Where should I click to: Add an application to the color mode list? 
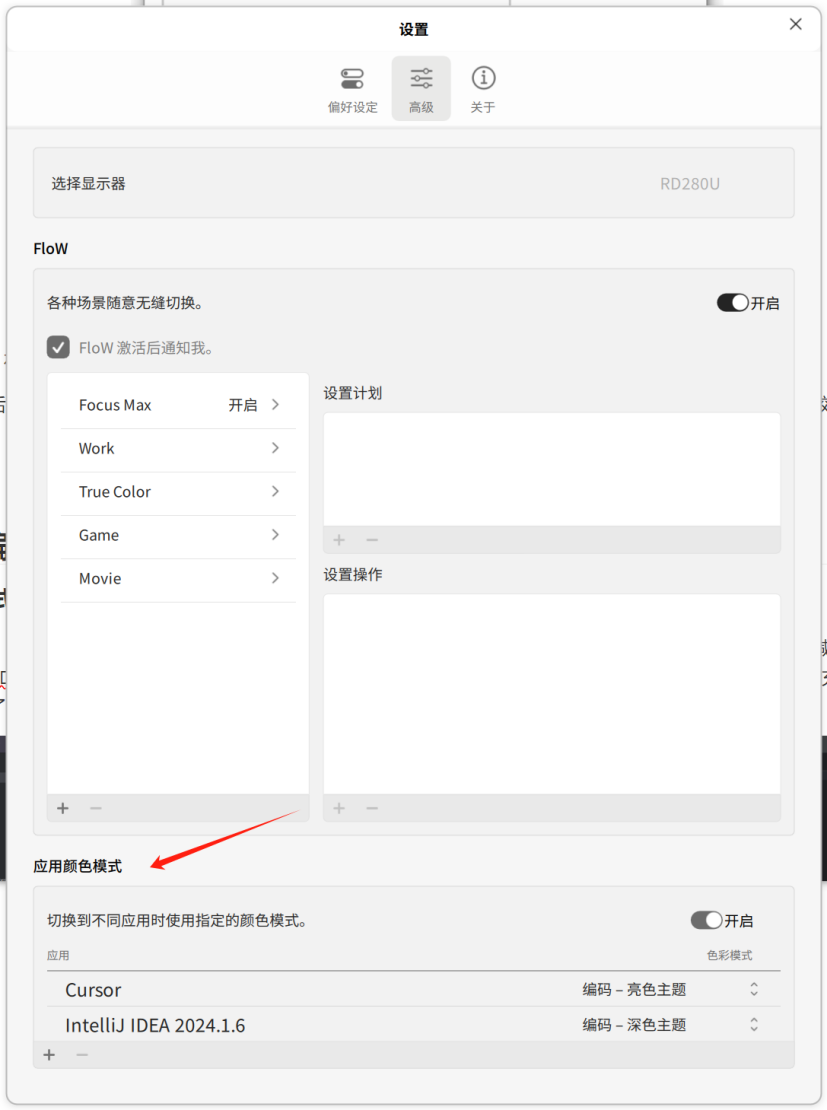pyautogui.click(x=48, y=1054)
